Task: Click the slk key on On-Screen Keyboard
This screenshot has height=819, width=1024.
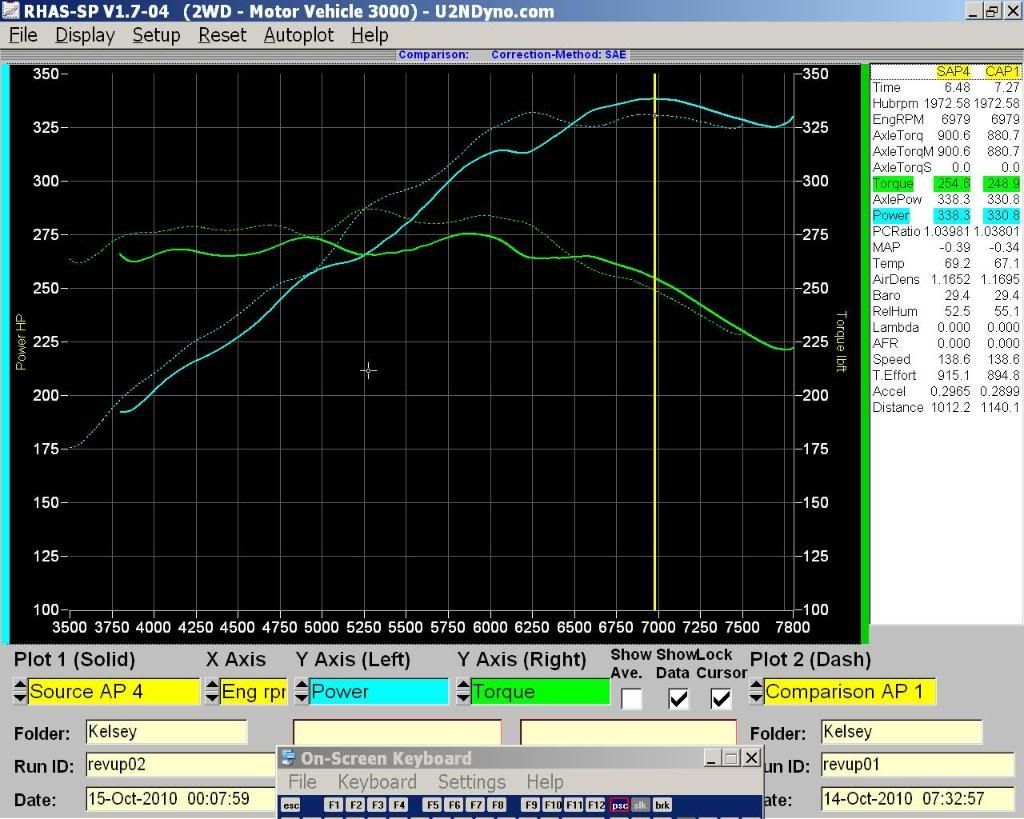Action: pyautogui.click(x=641, y=805)
